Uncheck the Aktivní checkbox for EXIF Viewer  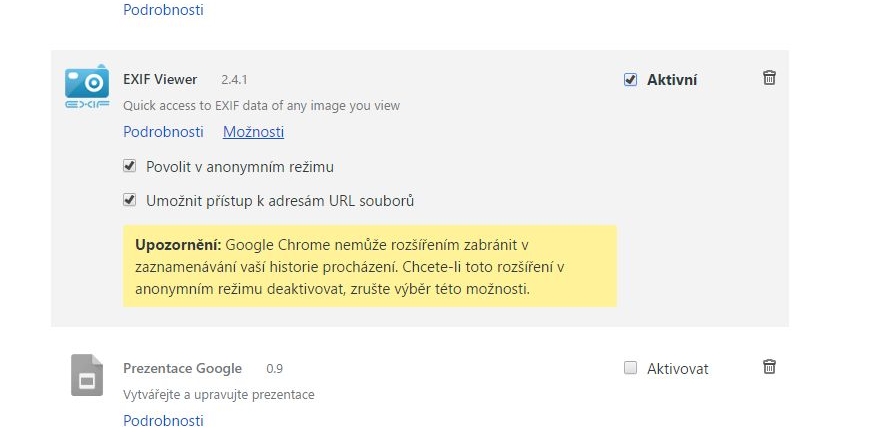(x=630, y=80)
